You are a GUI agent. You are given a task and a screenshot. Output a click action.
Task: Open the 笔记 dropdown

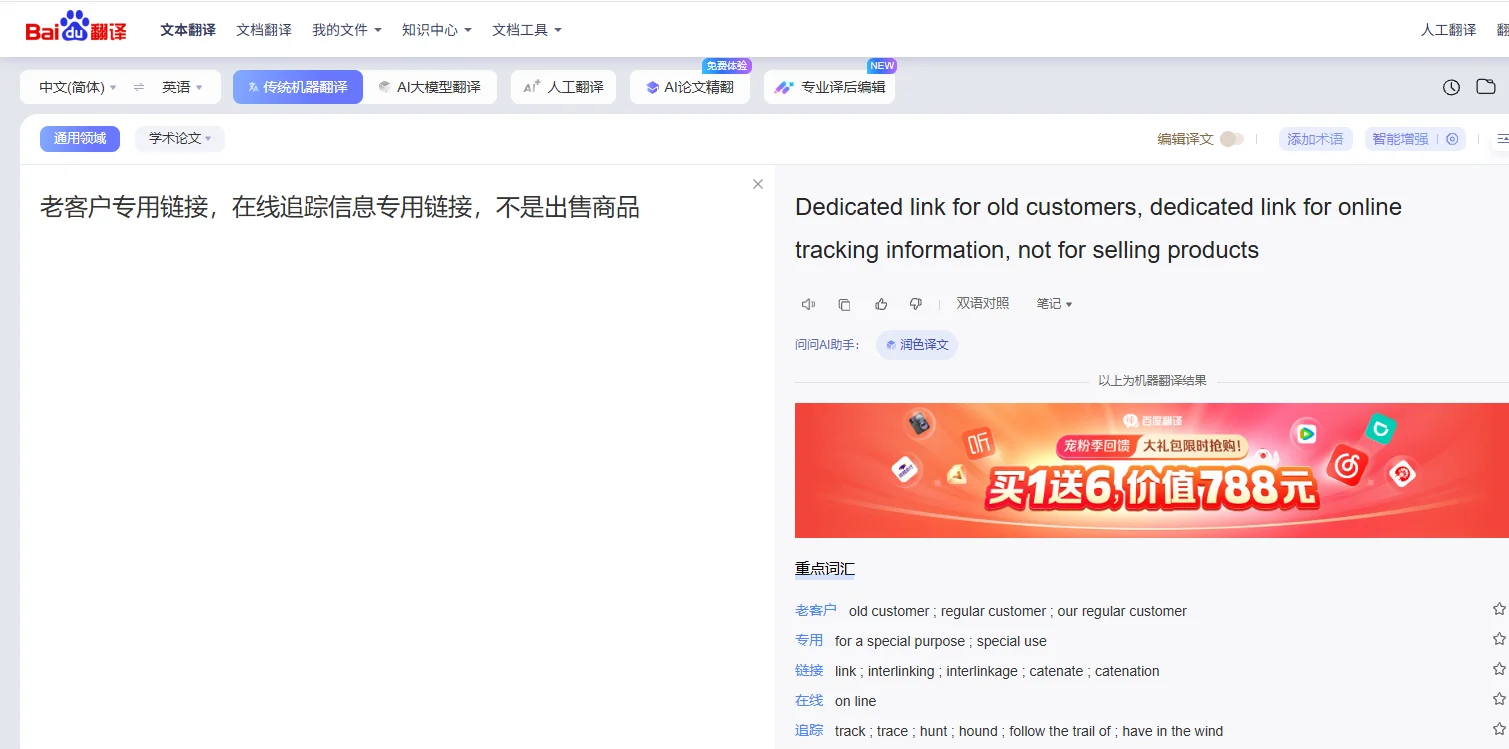click(1054, 304)
